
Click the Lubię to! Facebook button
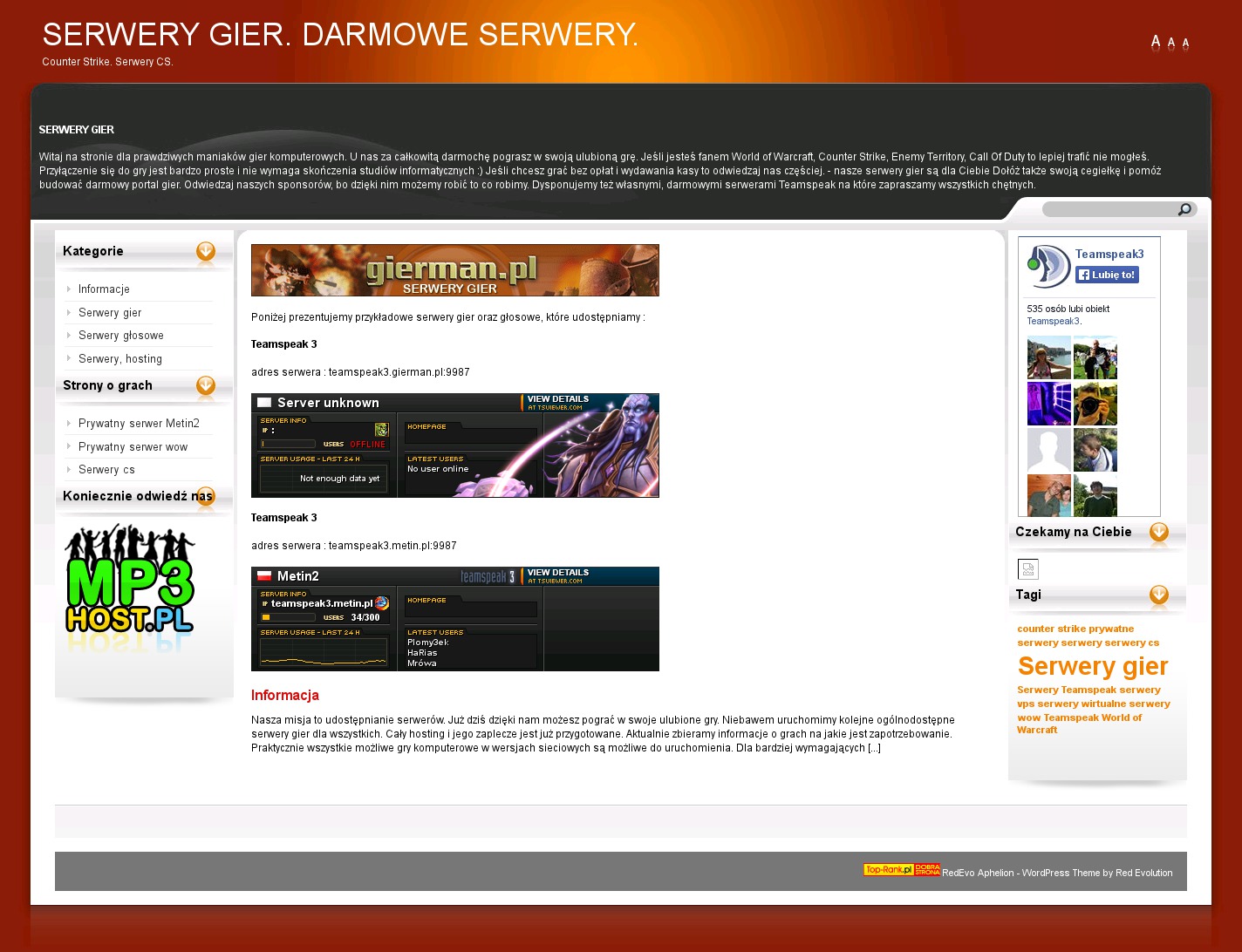1107,275
